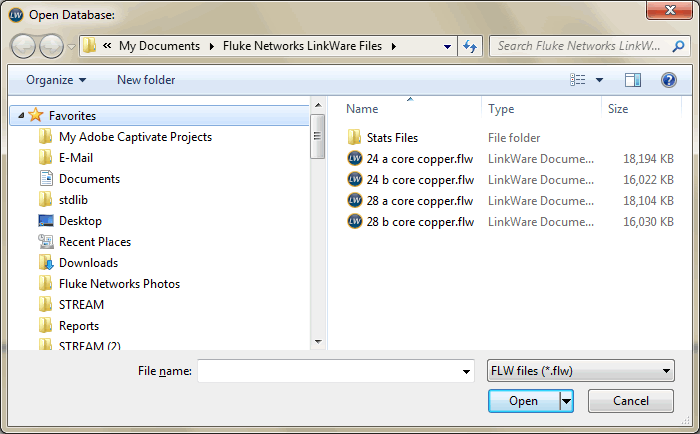The width and height of the screenshot is (700, 434).
Task: Click the magnifier search icon
Action: 678,46
